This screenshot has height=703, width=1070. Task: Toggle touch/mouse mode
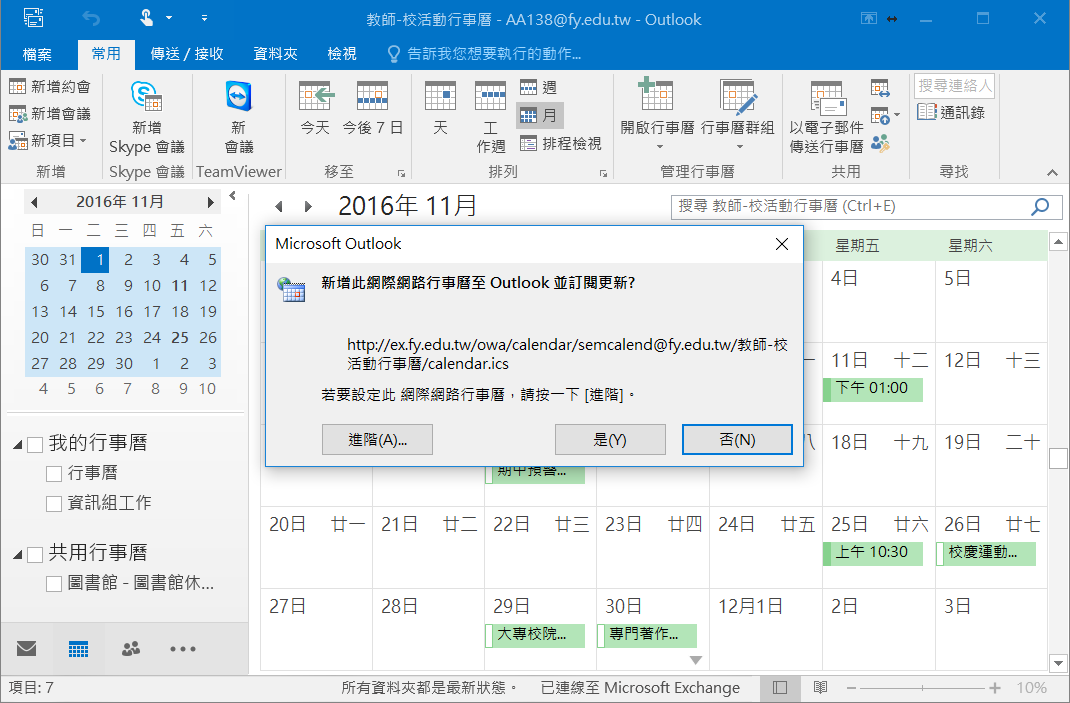click(147, 18)
